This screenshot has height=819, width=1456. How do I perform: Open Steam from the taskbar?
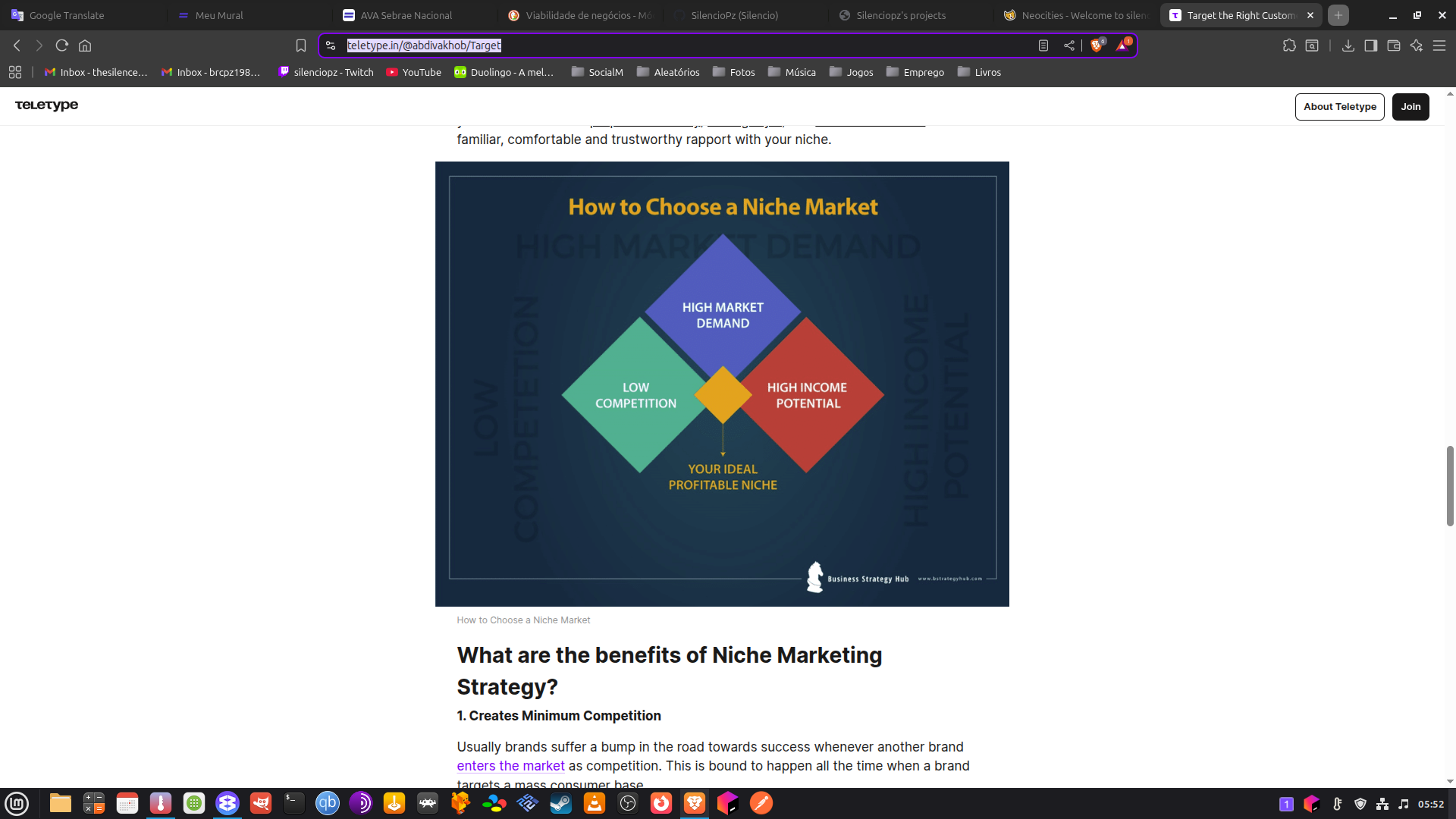click(x=561, y=803)
